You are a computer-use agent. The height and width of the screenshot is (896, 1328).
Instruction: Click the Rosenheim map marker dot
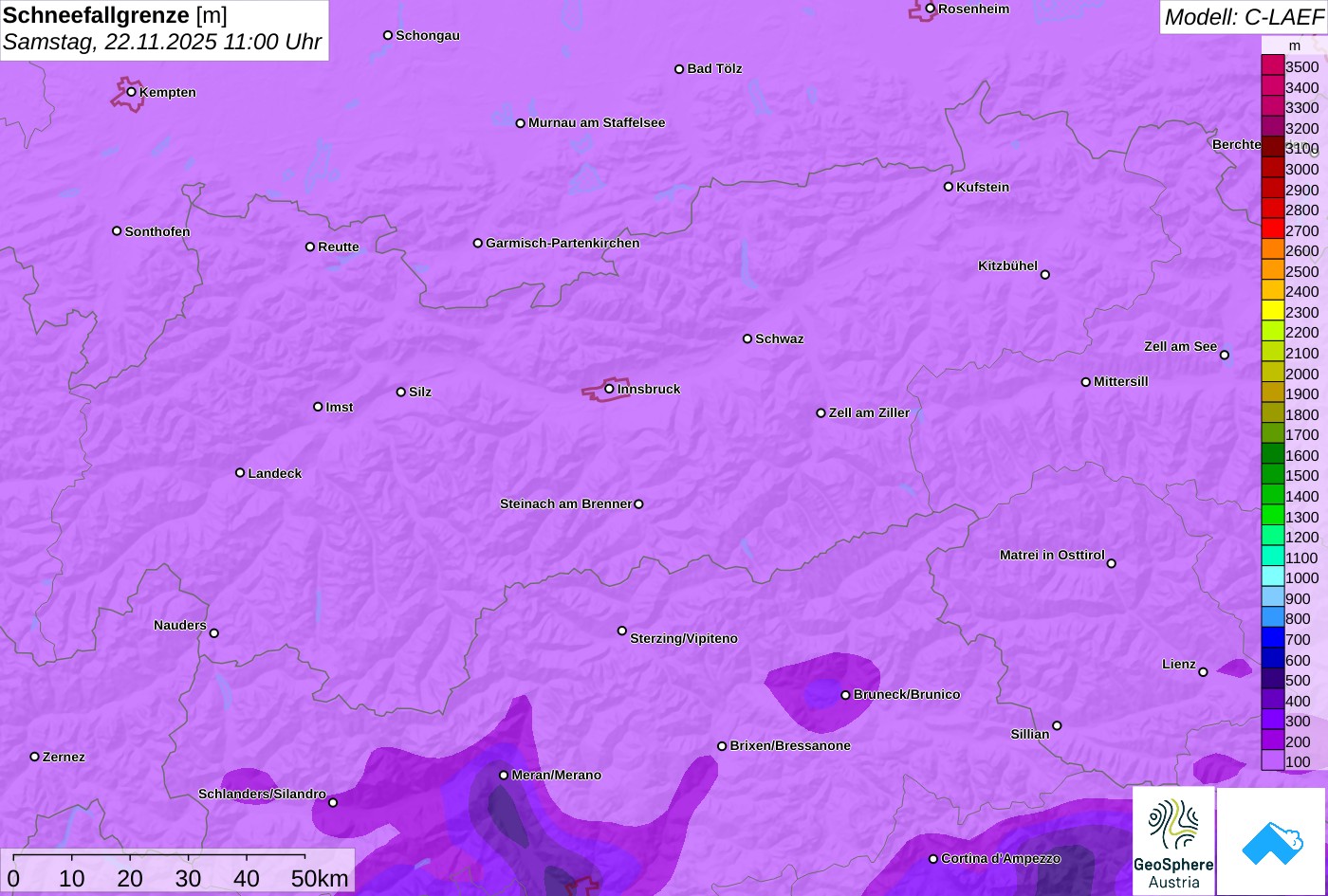click(931, 9)
